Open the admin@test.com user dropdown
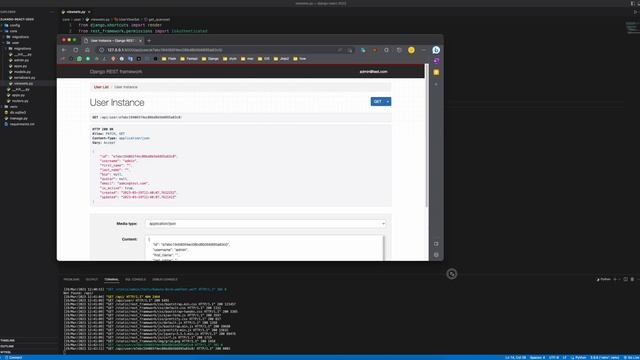 [373, 71]
